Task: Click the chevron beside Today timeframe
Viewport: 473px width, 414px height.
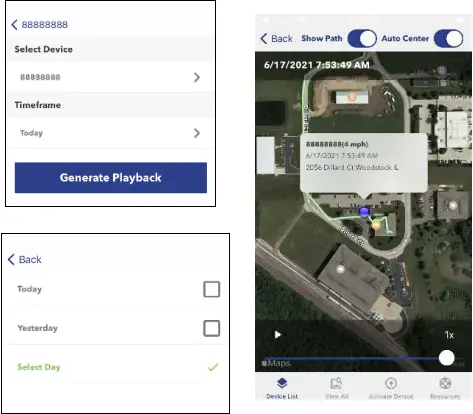Action: tap(197, 133)
